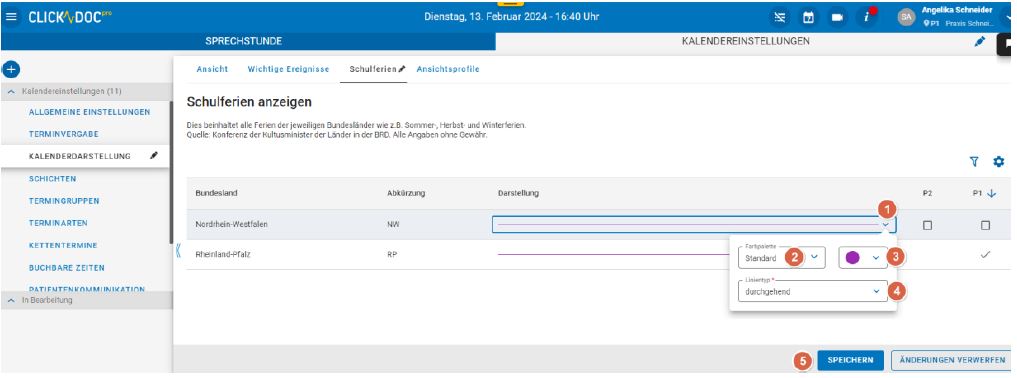This screenshot has width=1017, height=378.
Task: Click the blue plus add button
Action: (x=12, y=69)
